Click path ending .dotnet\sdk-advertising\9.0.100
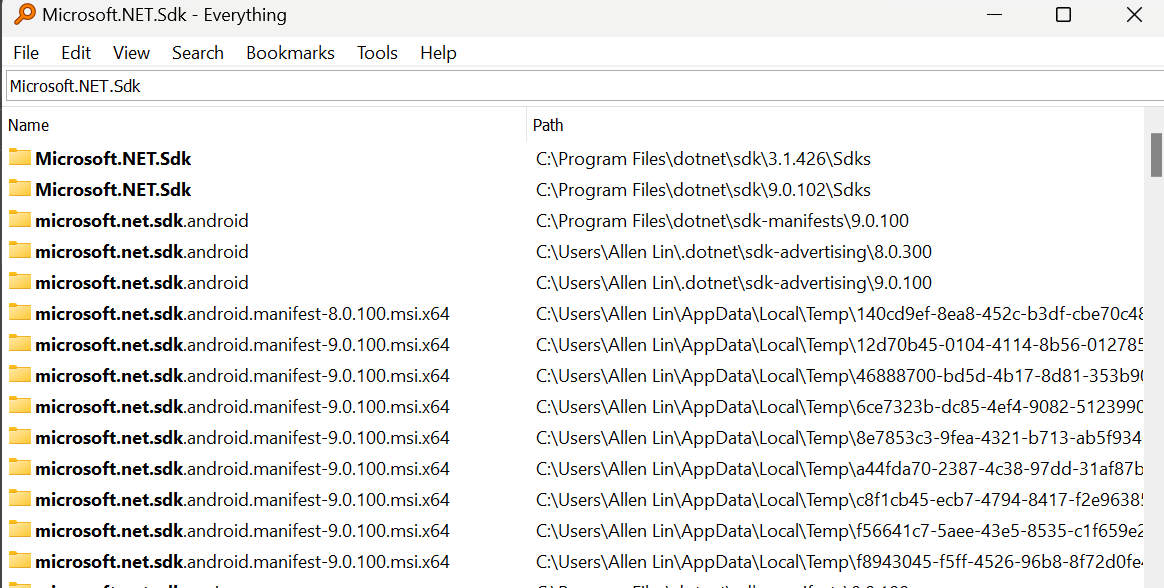Image resolution: width=1164 pixels, height=588 pixels. [733, 283]
